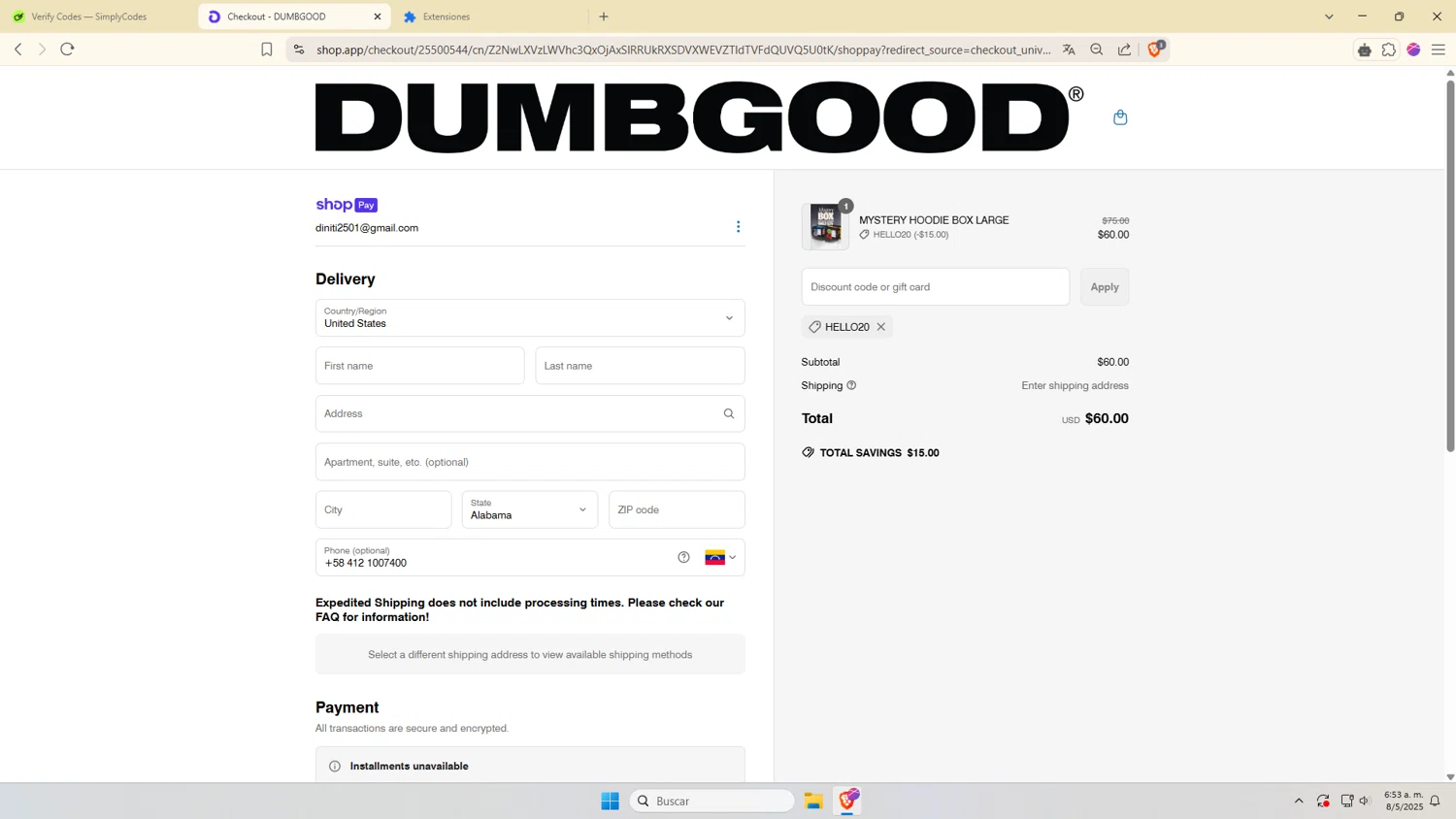Open the notifications bell
This screenshot has height=819, width=1456.
click(x=1435, y=801)
